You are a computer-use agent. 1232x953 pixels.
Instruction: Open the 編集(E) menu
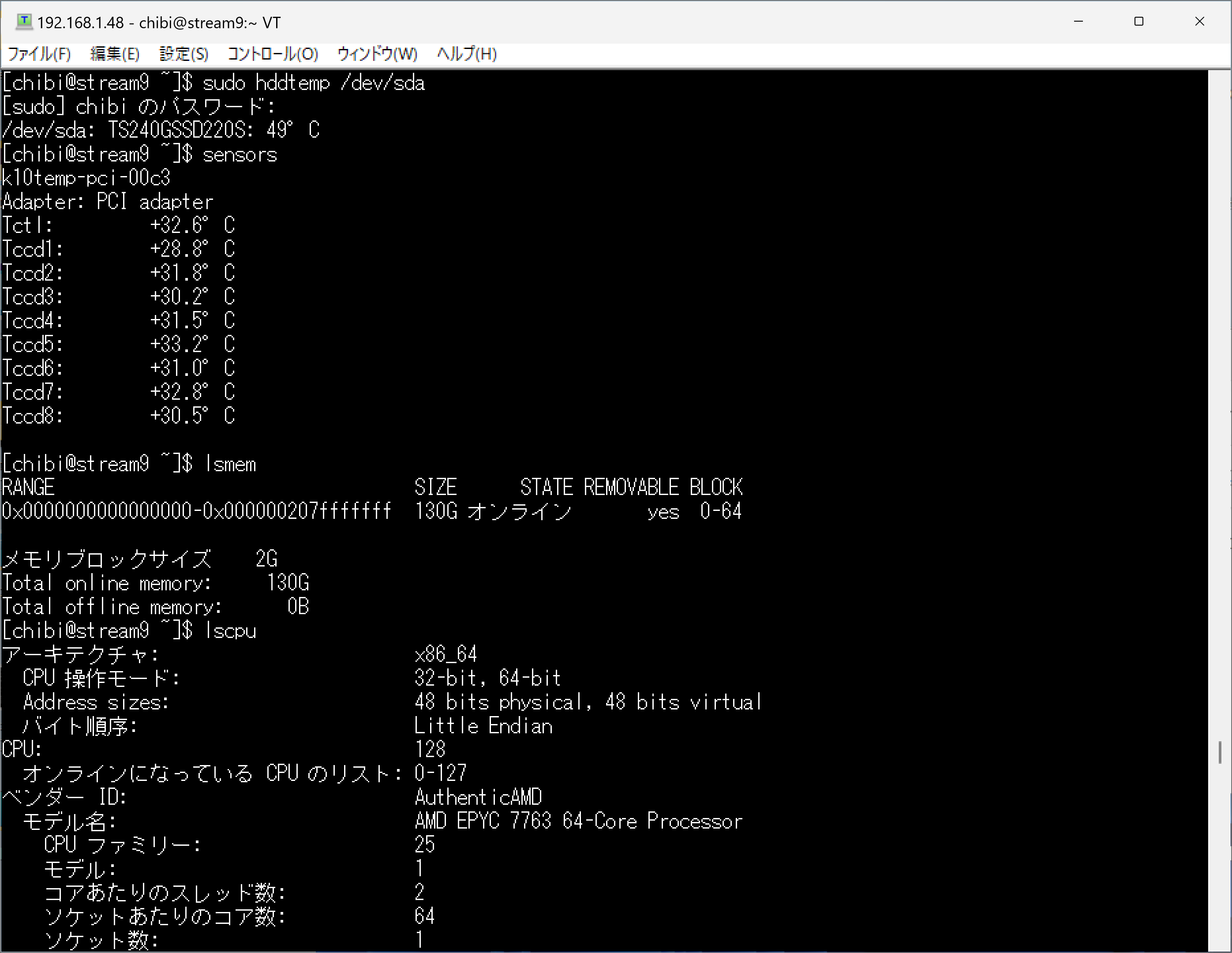coord(115,54)
